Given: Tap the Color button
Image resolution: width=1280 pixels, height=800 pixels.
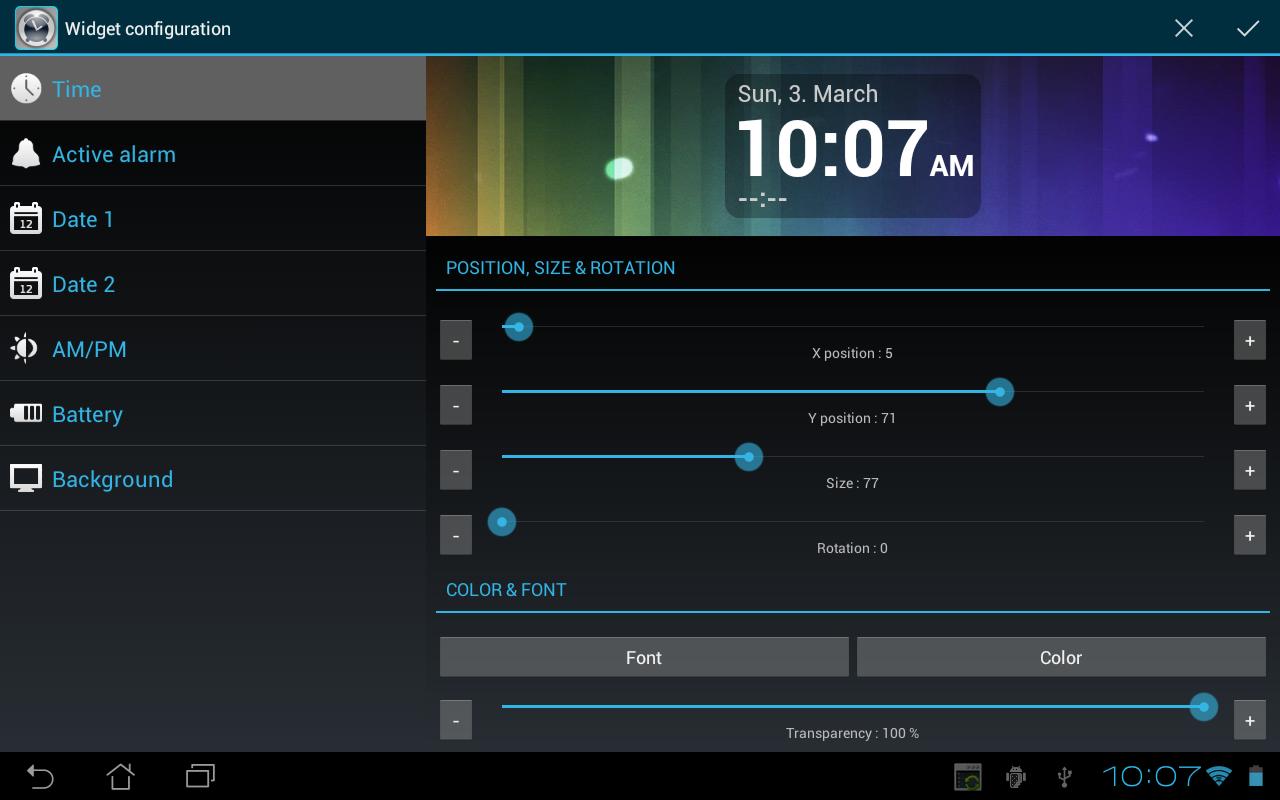Looking at the screenshot, I should click(x=1061, y=657).
